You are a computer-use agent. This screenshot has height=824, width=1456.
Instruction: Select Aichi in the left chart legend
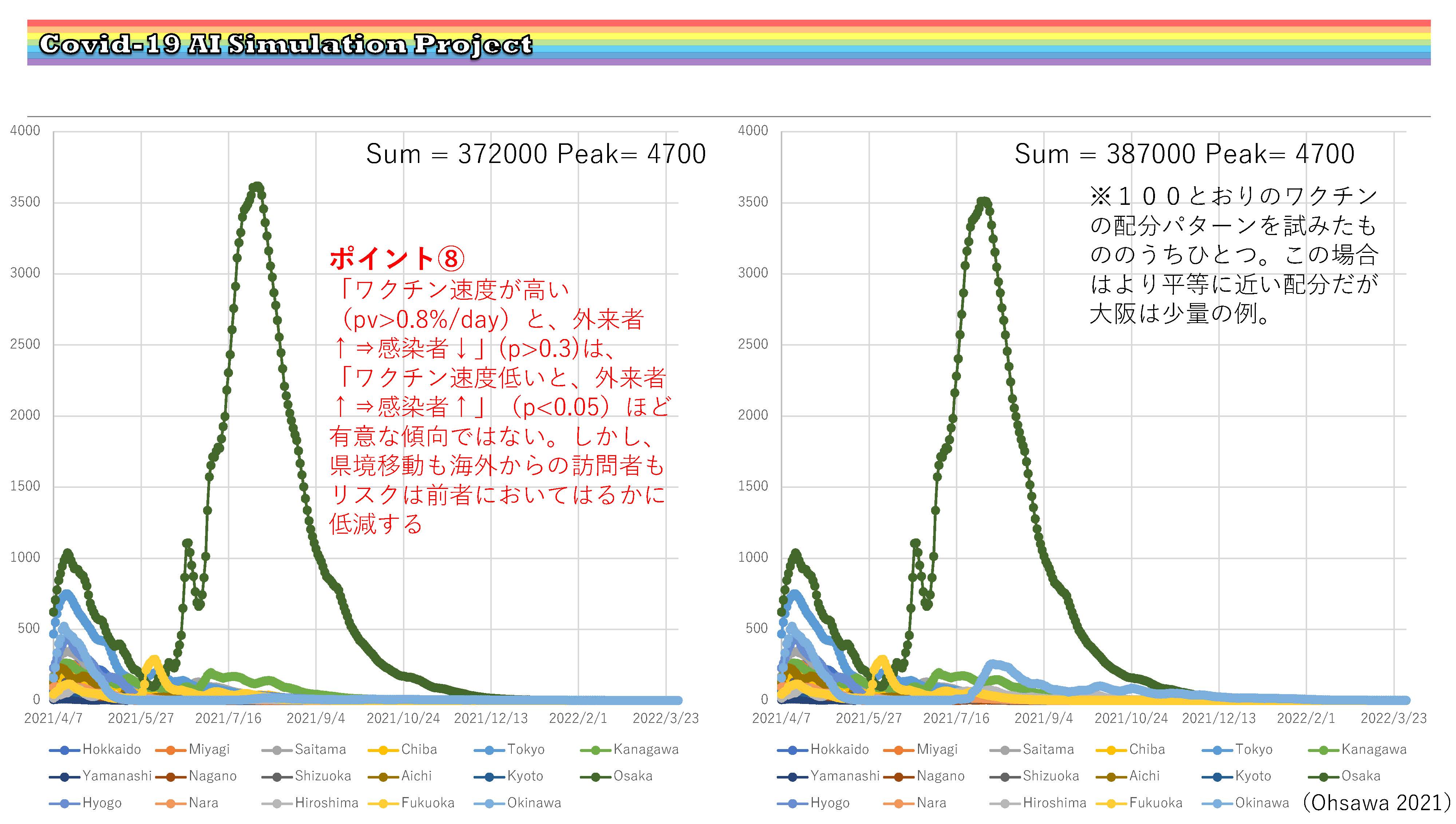pos(400,776)
